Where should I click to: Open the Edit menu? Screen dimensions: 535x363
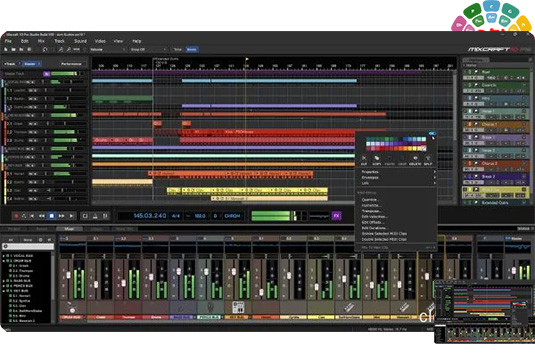pos(25,41)
